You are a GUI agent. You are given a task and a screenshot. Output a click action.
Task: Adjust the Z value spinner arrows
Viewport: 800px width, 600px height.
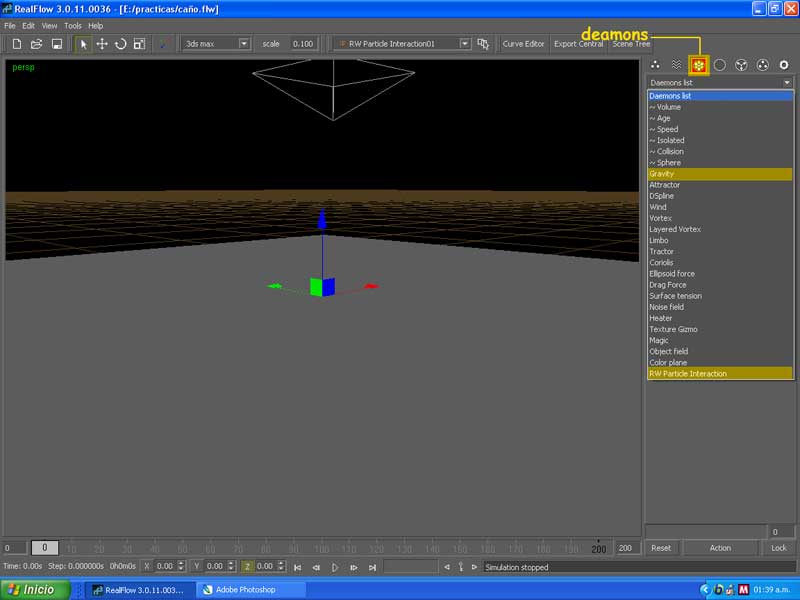click(281, 566)
